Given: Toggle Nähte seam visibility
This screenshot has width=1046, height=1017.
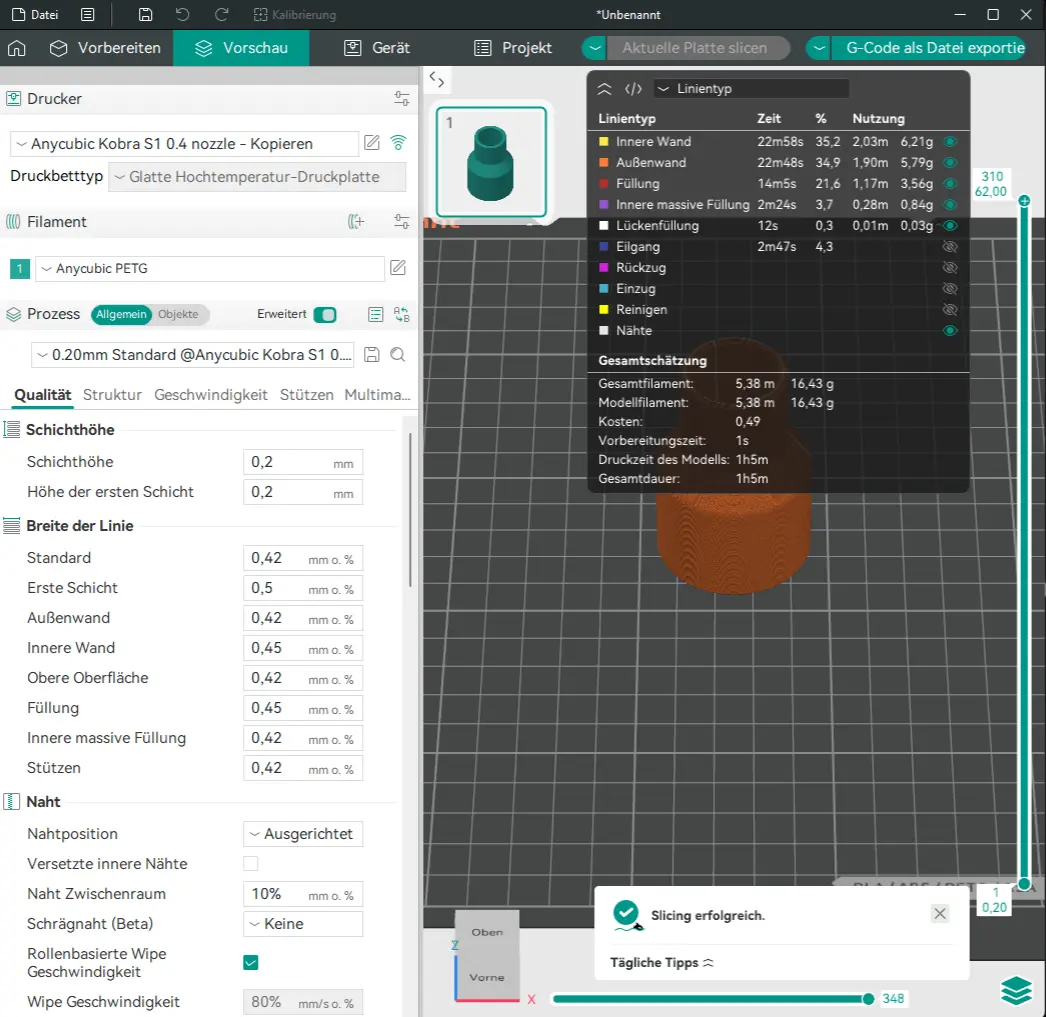Looking at the screenshot, I should 950,331.
